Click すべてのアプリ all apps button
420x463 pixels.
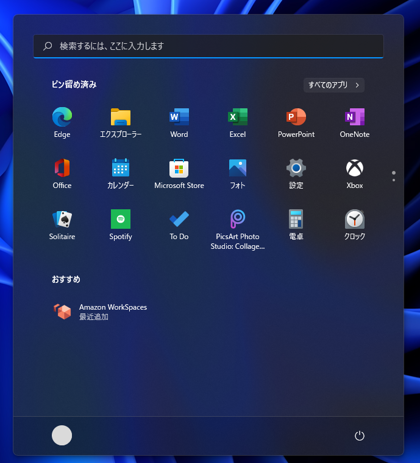click(334, 85)
